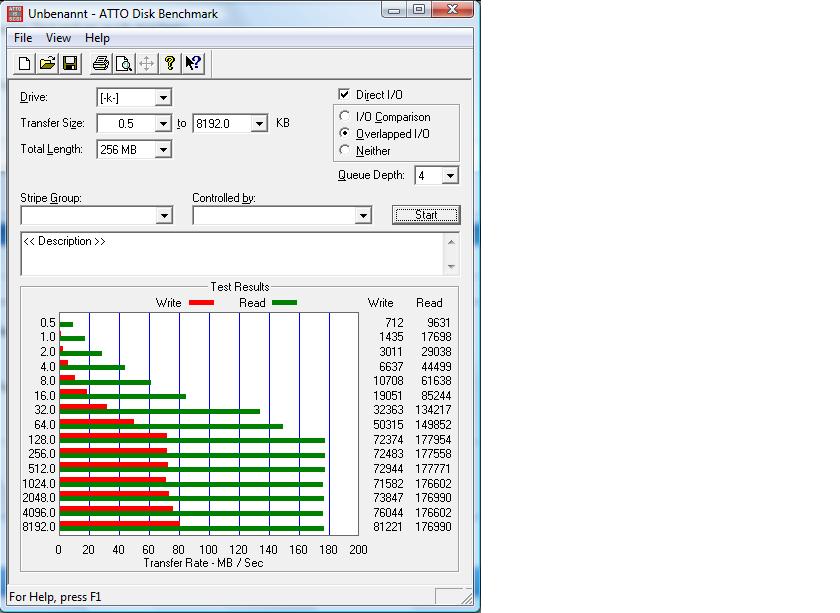Click the Transfer Rate - MB / Sec axis label
Viewport: 840px width, 613px height.
[204, 563]
